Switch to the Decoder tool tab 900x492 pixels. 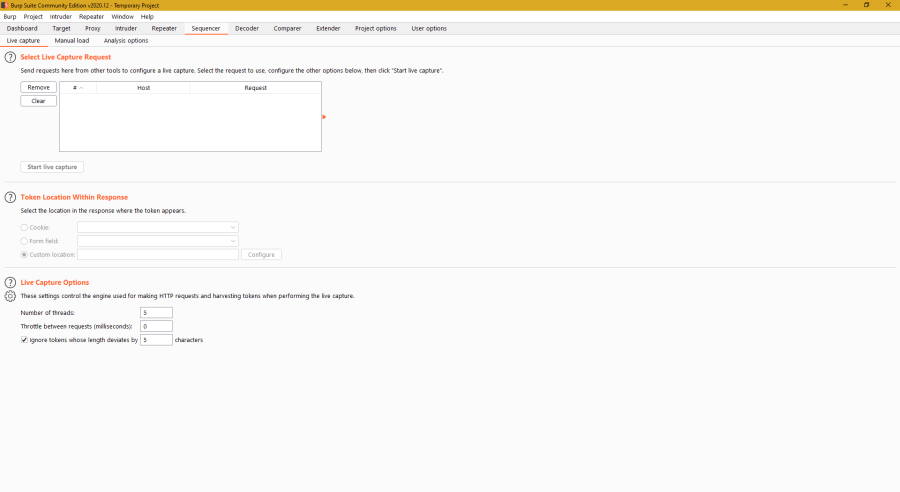(x=247, y=29)
